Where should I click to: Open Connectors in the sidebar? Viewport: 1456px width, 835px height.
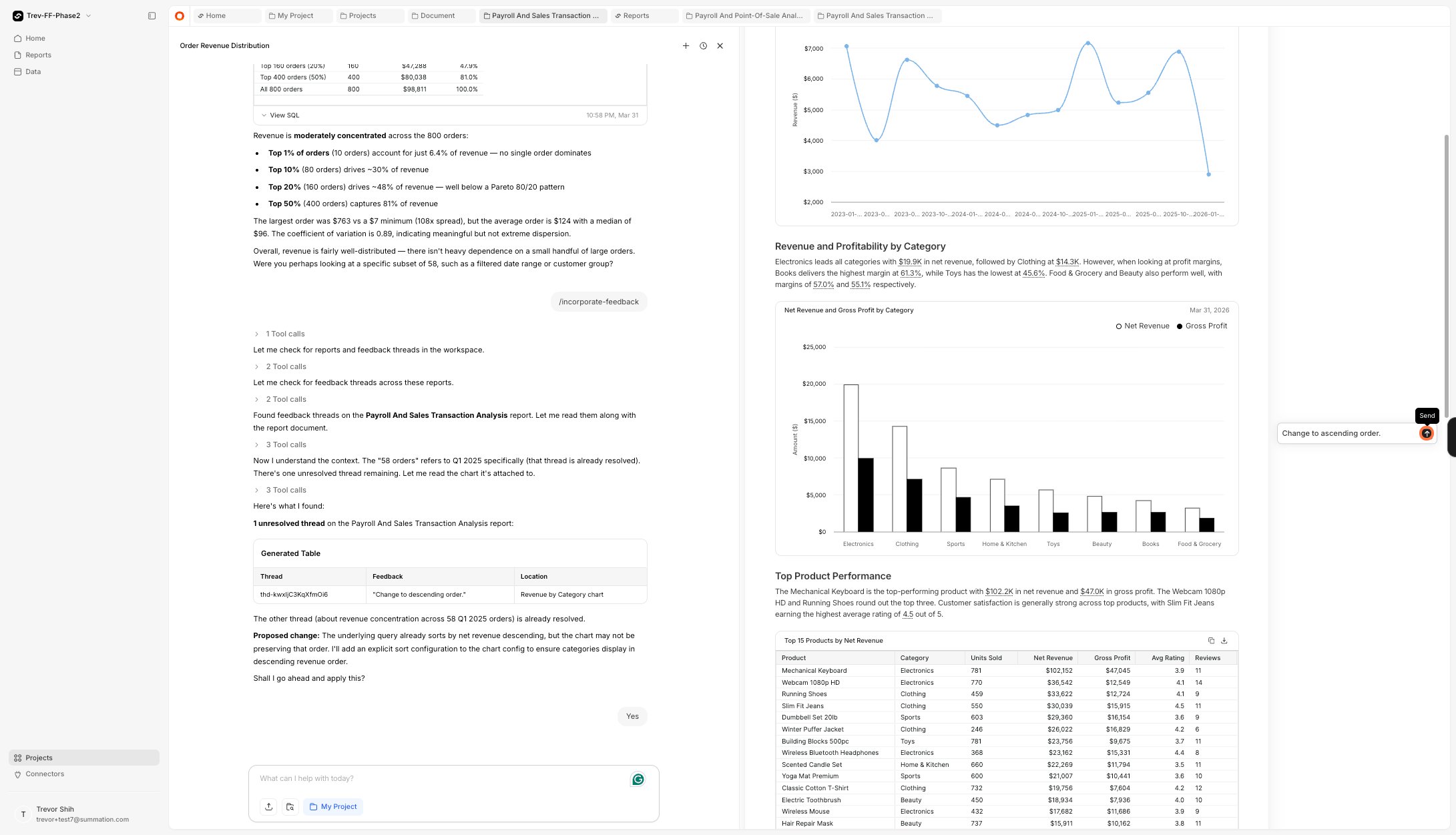pyautogui.click(x=45, y=774)
